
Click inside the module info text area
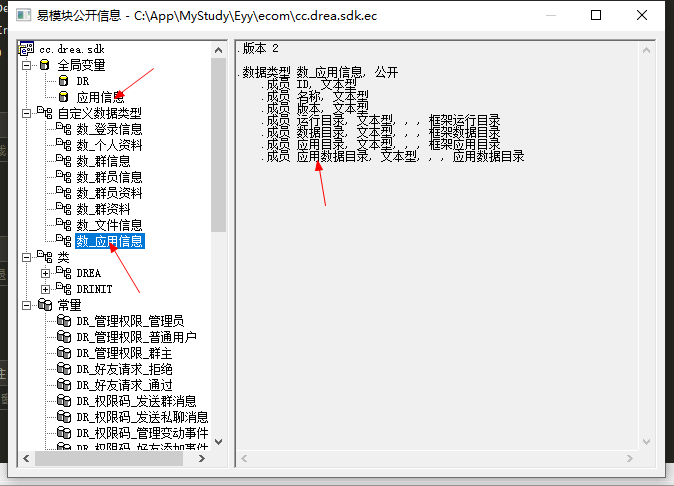tap(440, 300)
